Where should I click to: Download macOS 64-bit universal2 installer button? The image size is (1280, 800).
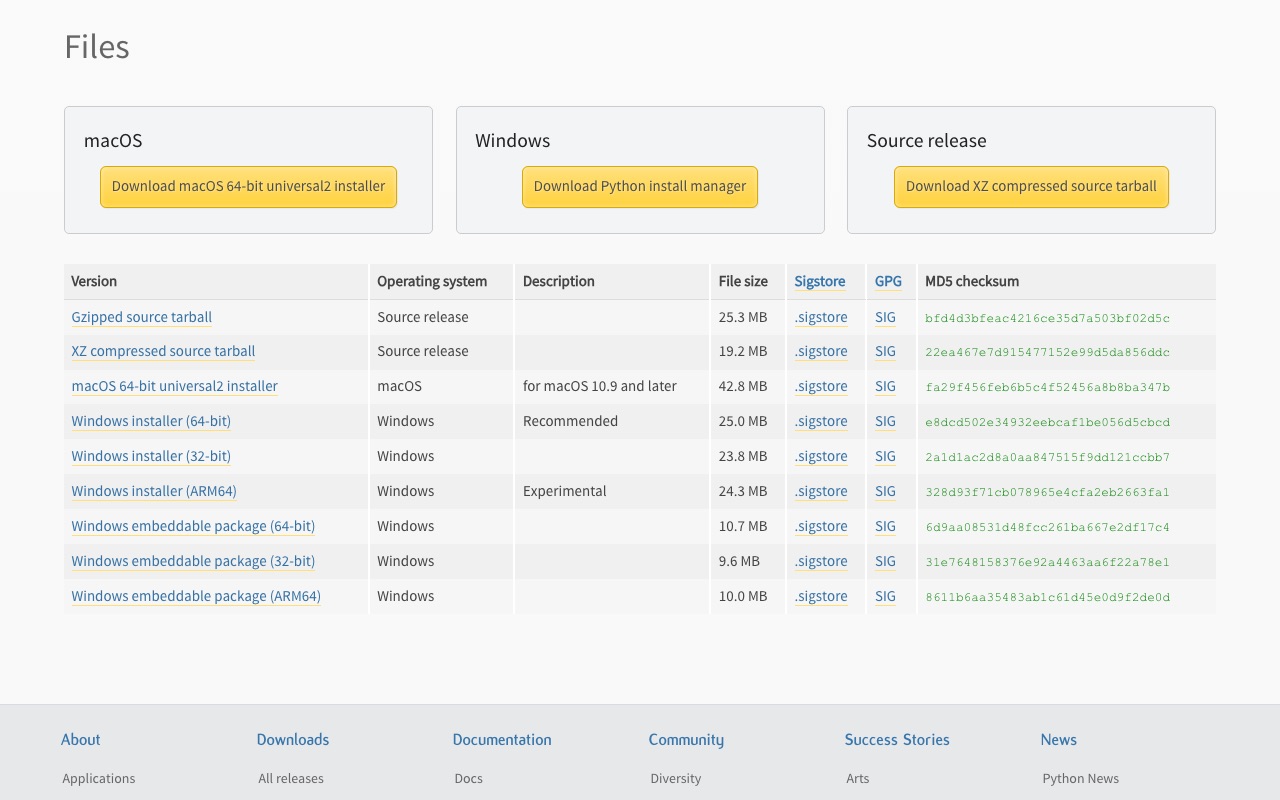248,187
